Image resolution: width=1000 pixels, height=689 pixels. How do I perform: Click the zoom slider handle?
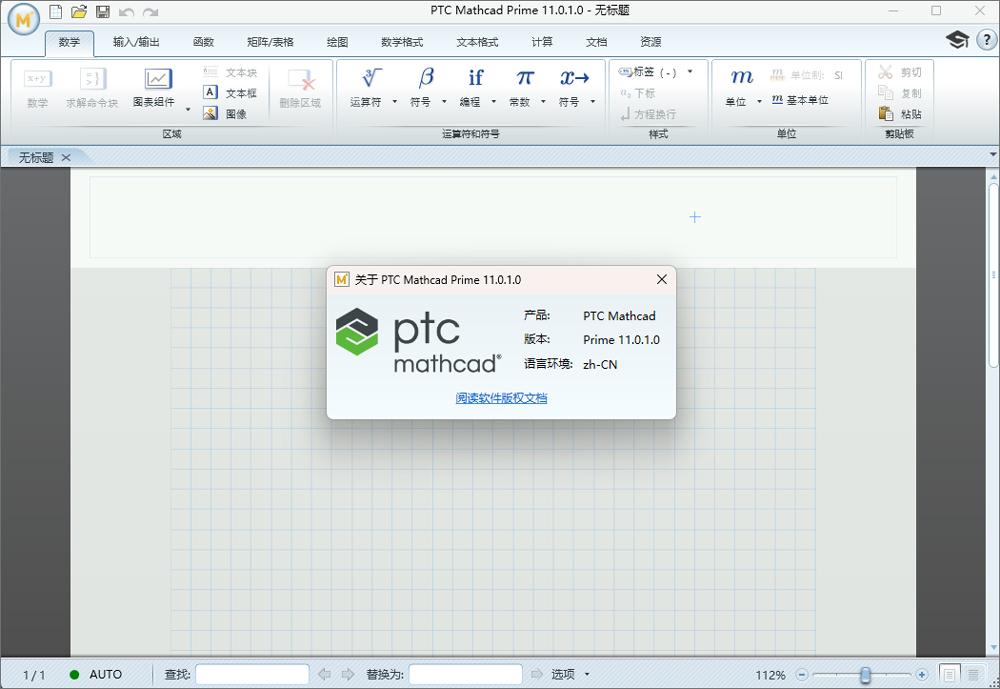(865, 674)
